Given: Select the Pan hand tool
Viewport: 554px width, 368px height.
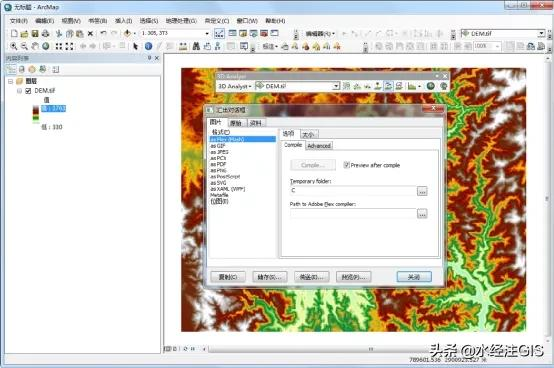Looking at the screenshot, I should (x=35, y=46).
